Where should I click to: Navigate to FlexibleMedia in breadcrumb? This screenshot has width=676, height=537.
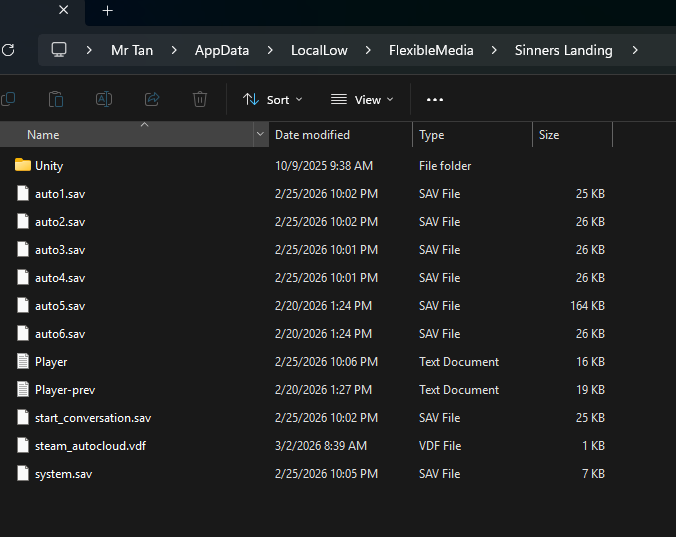[x=431, y=50]
